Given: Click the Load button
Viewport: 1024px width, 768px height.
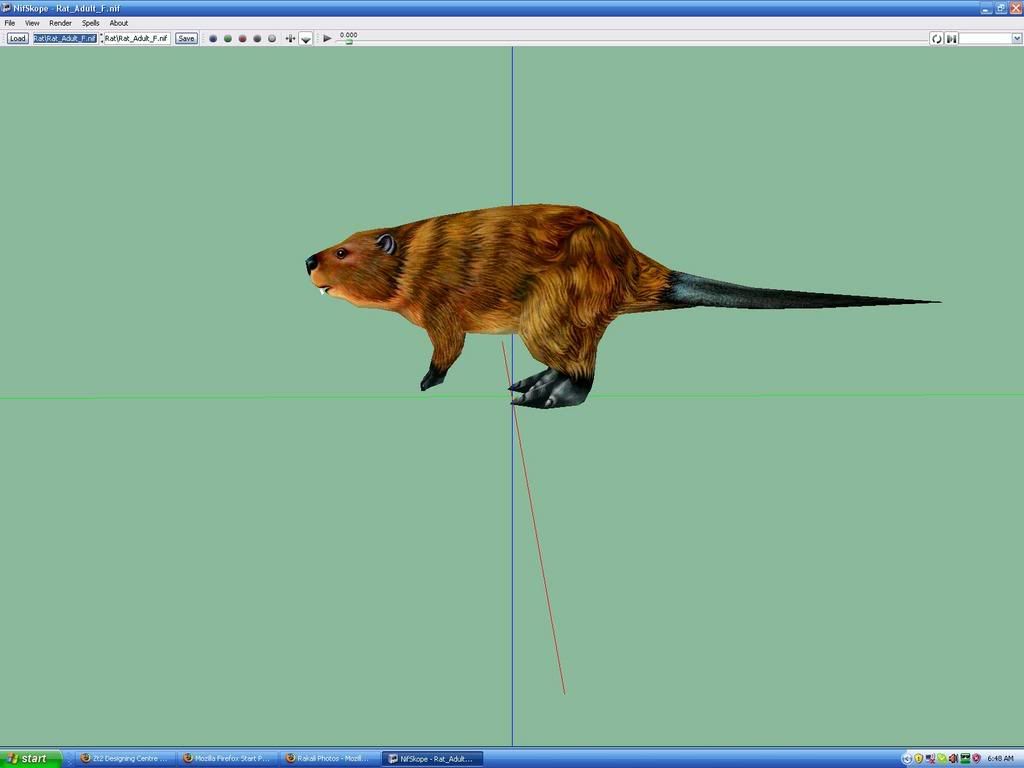Looking at the screenshot, I should pos(18,39).
